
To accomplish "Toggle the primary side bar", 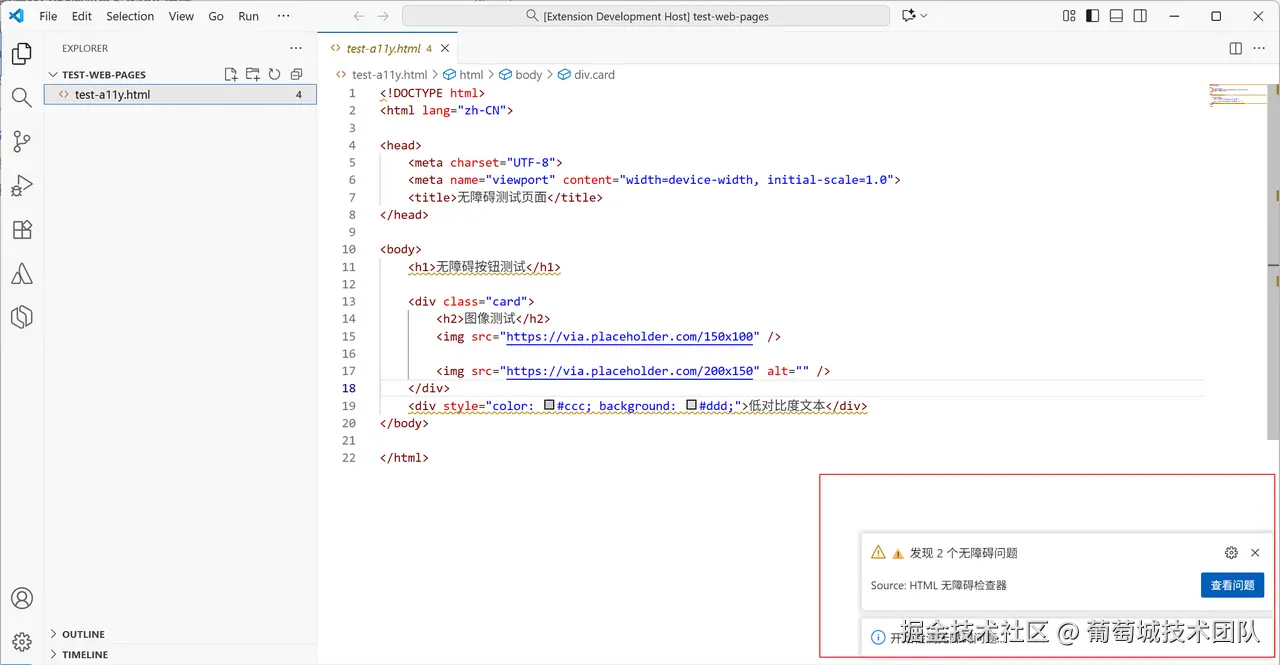I will pos(1093,16).
